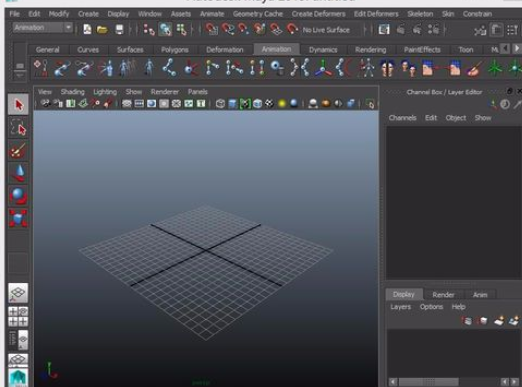Click the New Scene icon
Screen dimensions: 522x387
click(x=87, y=29)
